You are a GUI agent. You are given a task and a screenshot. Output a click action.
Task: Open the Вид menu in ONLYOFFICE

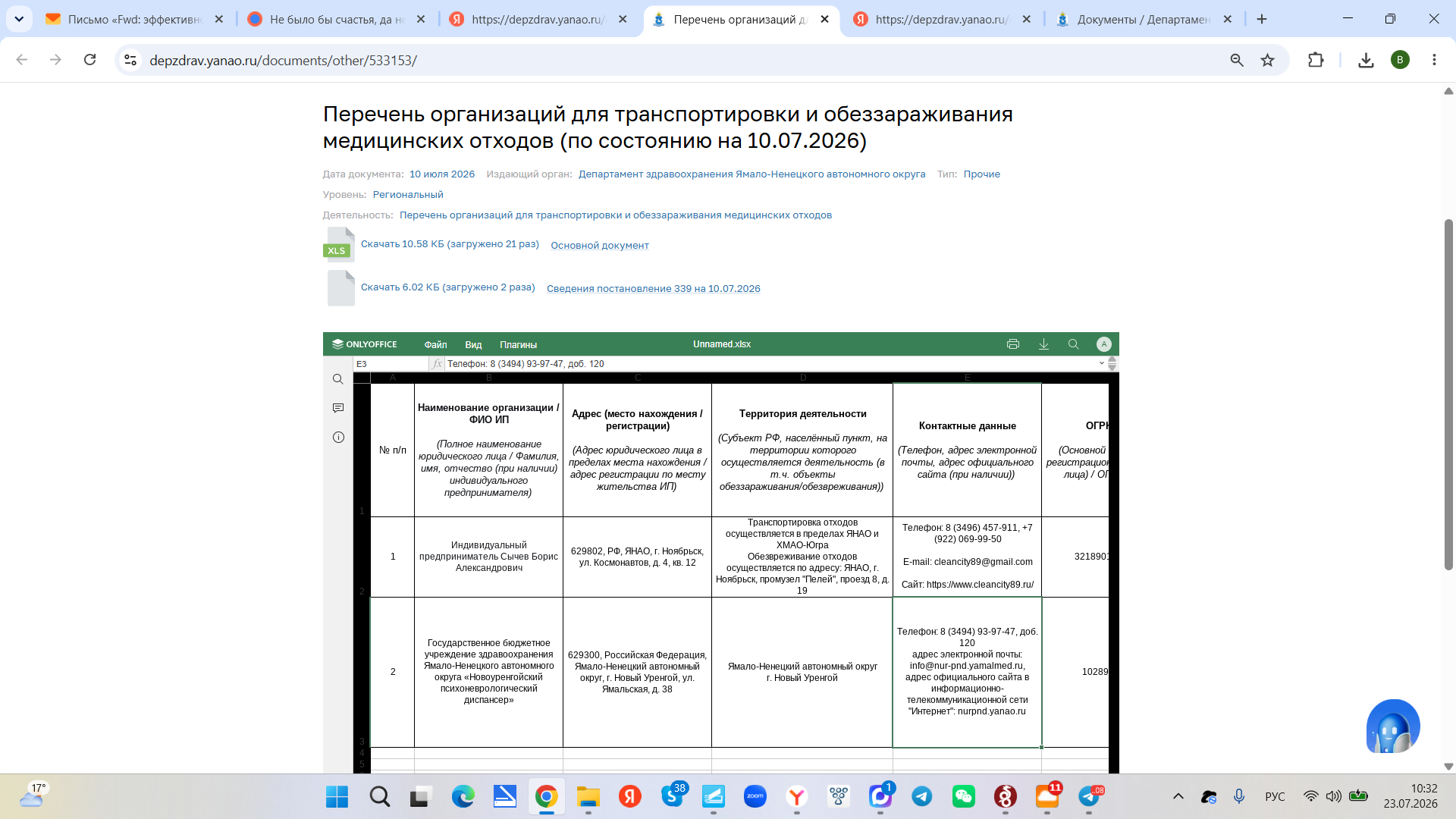473,344
